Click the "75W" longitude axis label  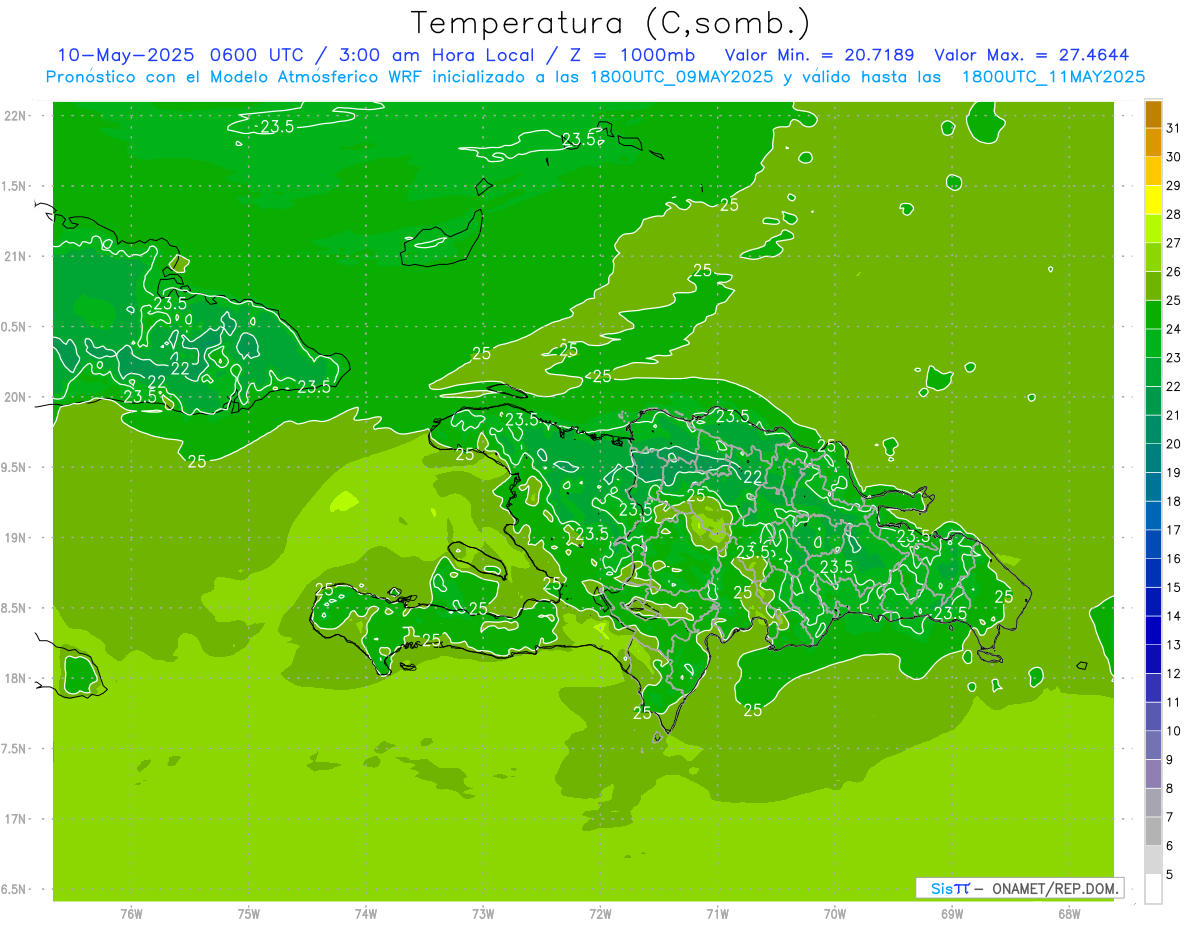pos(249,914)
